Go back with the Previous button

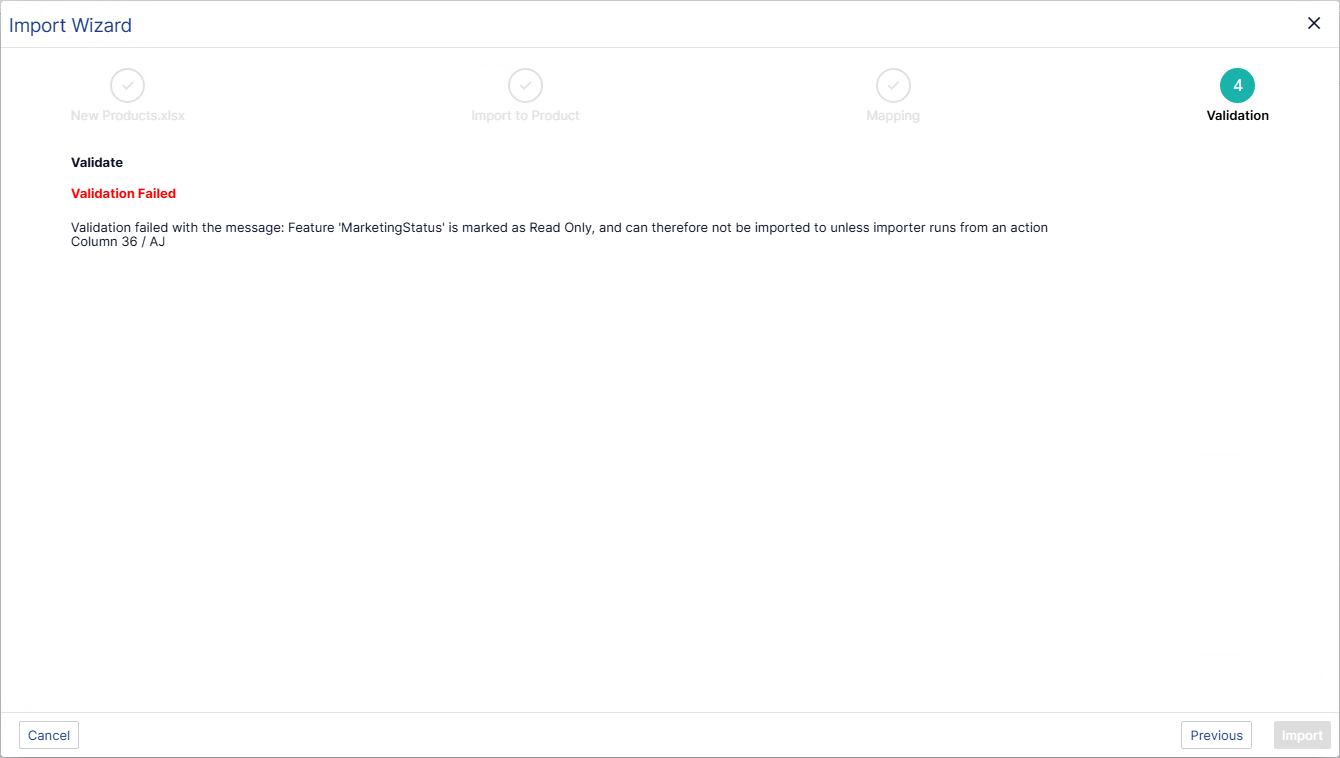pos(1216,735)
